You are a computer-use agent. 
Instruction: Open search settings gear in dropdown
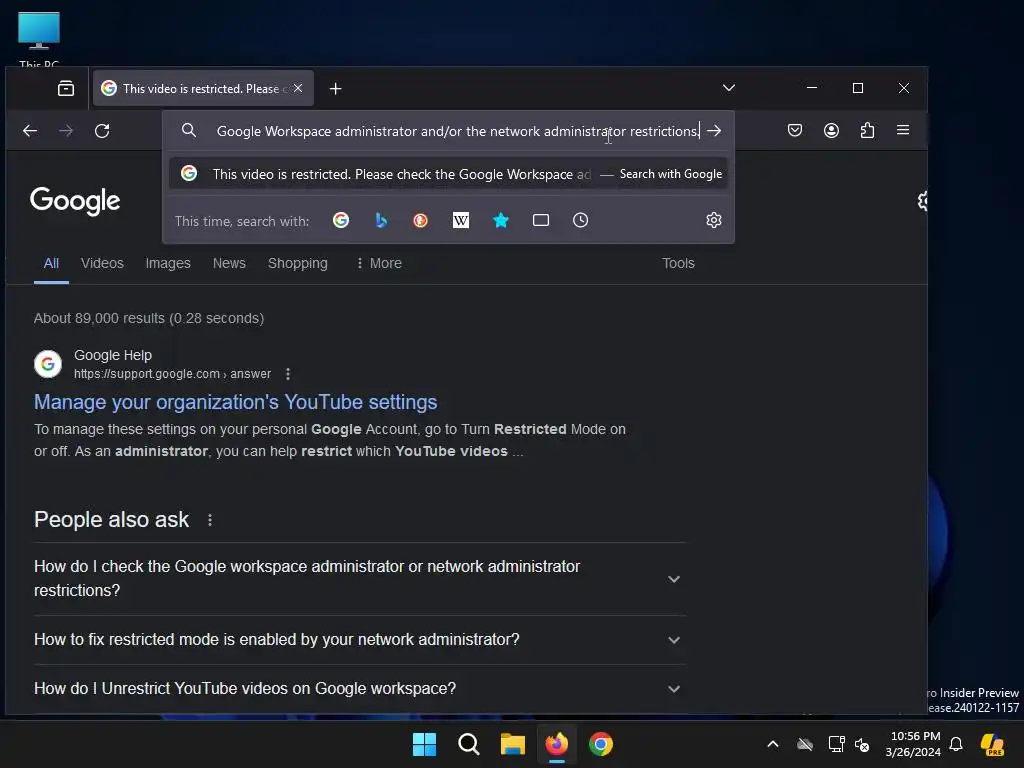[714, 220]
